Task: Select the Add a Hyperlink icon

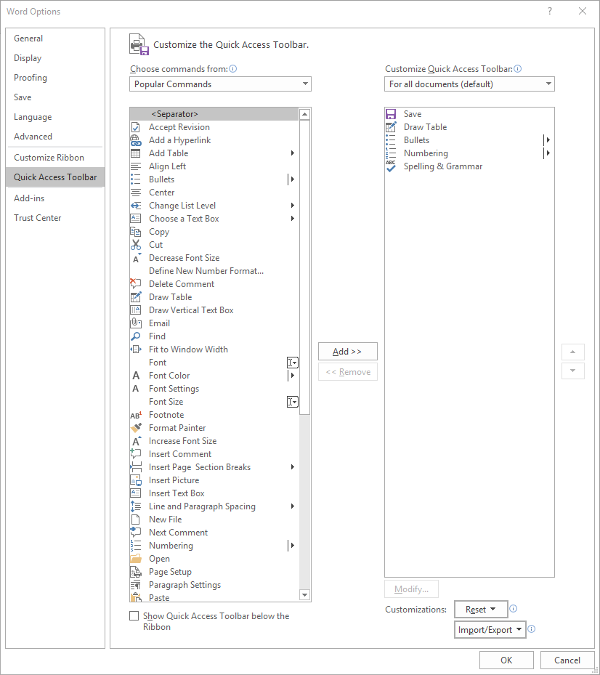Action: (136, 140)
